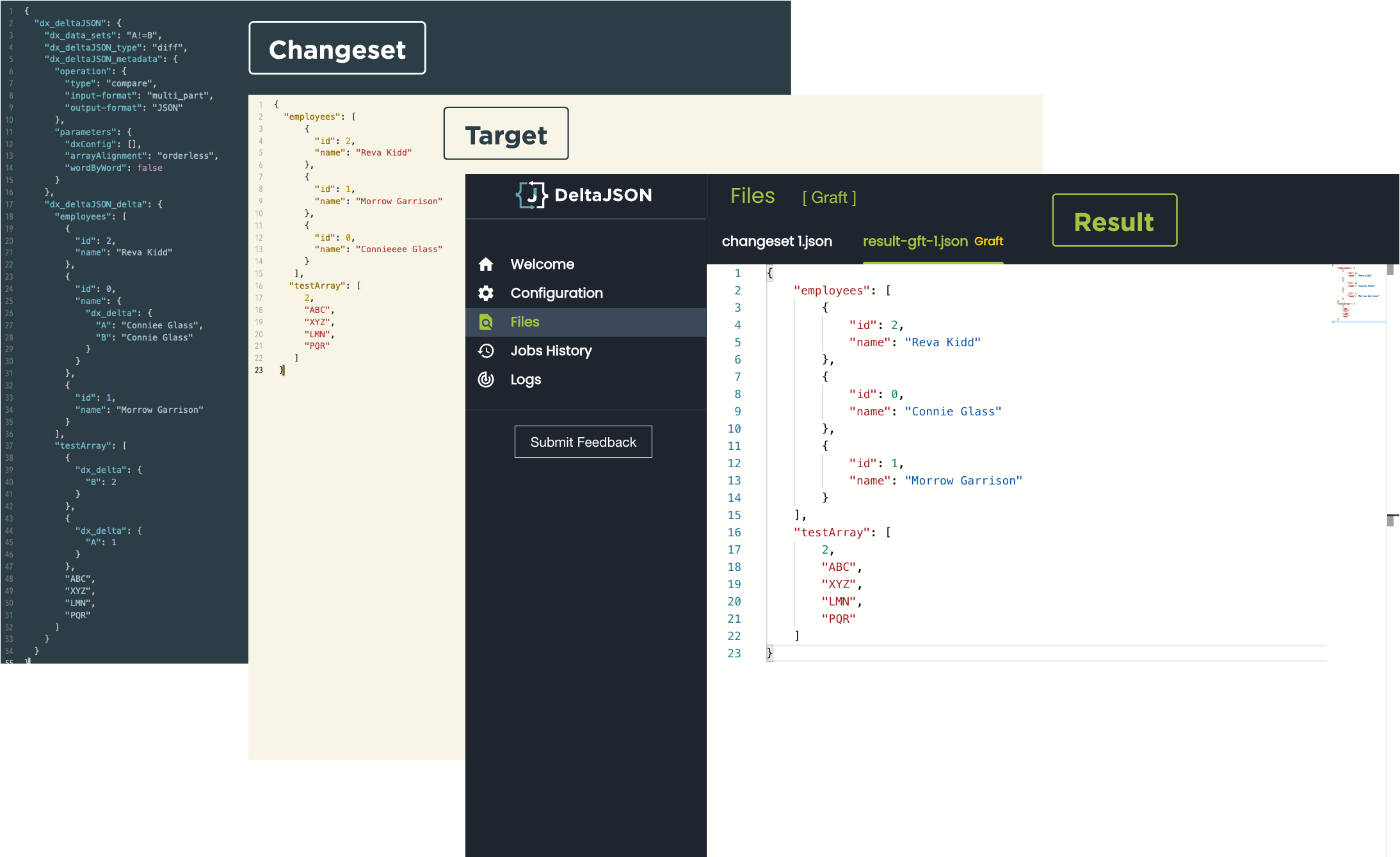This screenshot has height=857, width=1400.
Task: Click the Submit Feedback button
Action: tap(583, 442)
